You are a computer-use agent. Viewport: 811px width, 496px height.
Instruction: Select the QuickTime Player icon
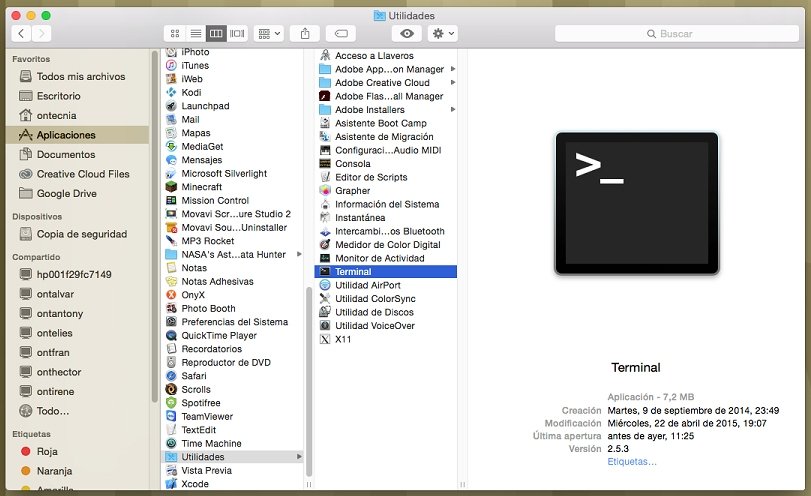tap(171, 335)
